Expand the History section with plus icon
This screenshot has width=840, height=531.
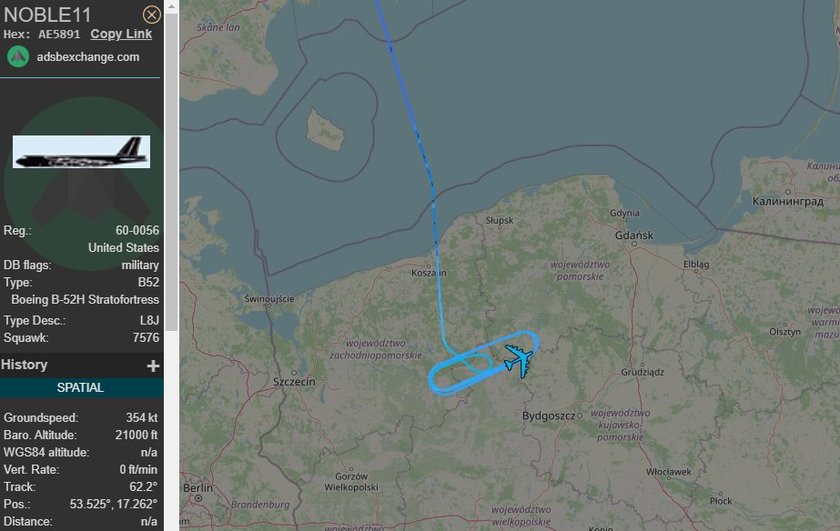[x=153, y=365]
